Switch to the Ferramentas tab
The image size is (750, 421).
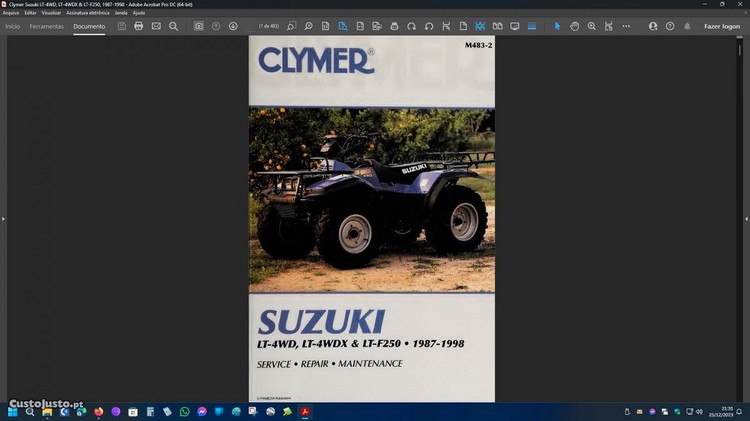[x=47, y=26]
